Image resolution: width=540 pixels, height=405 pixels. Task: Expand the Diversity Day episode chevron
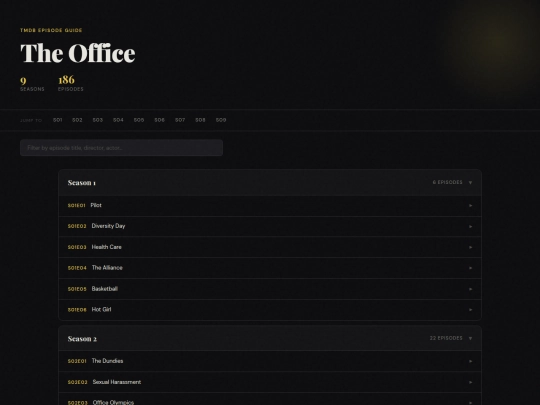[470, 227]
